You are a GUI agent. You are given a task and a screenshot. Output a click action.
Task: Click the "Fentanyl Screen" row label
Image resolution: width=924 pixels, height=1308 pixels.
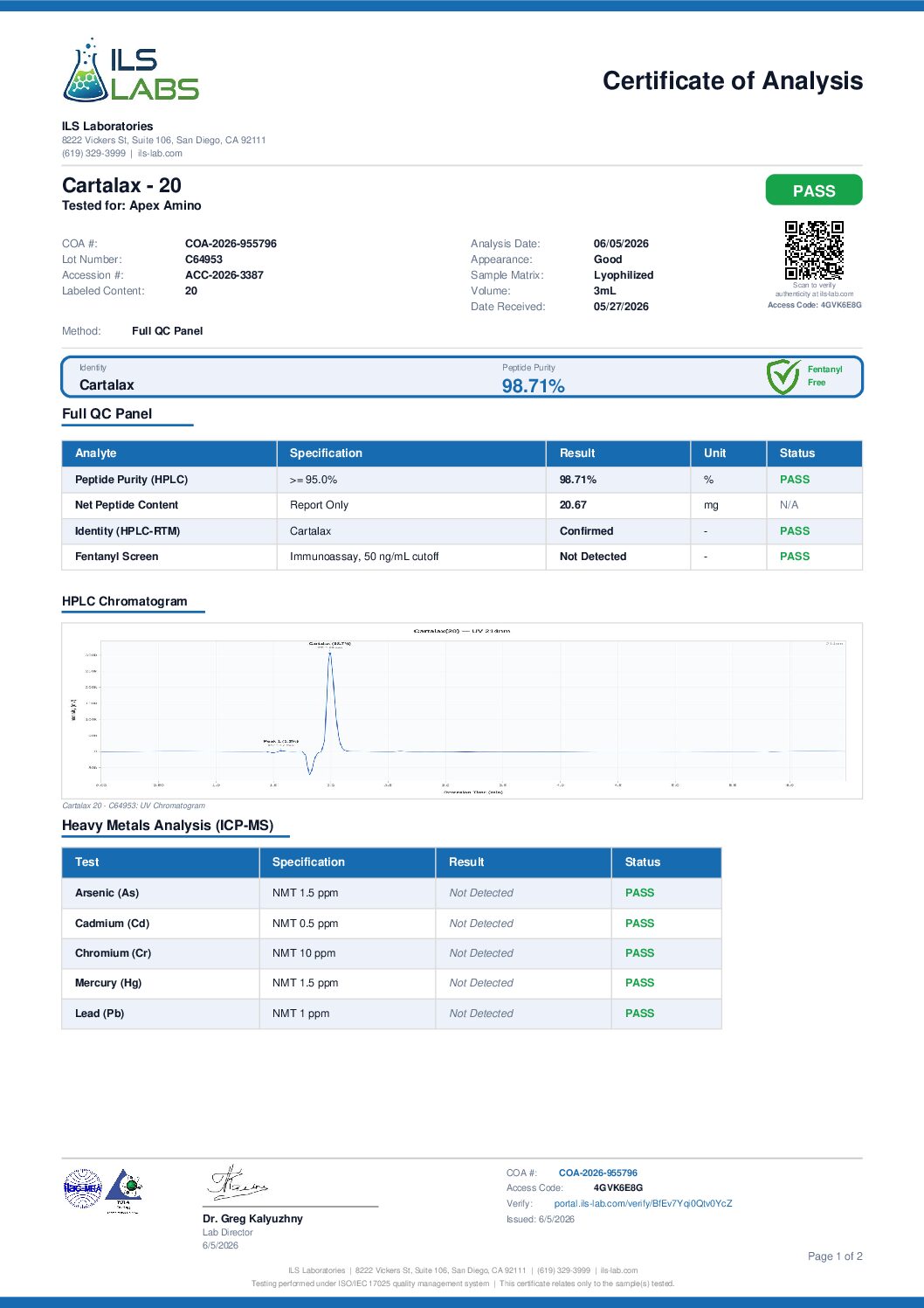117,557
